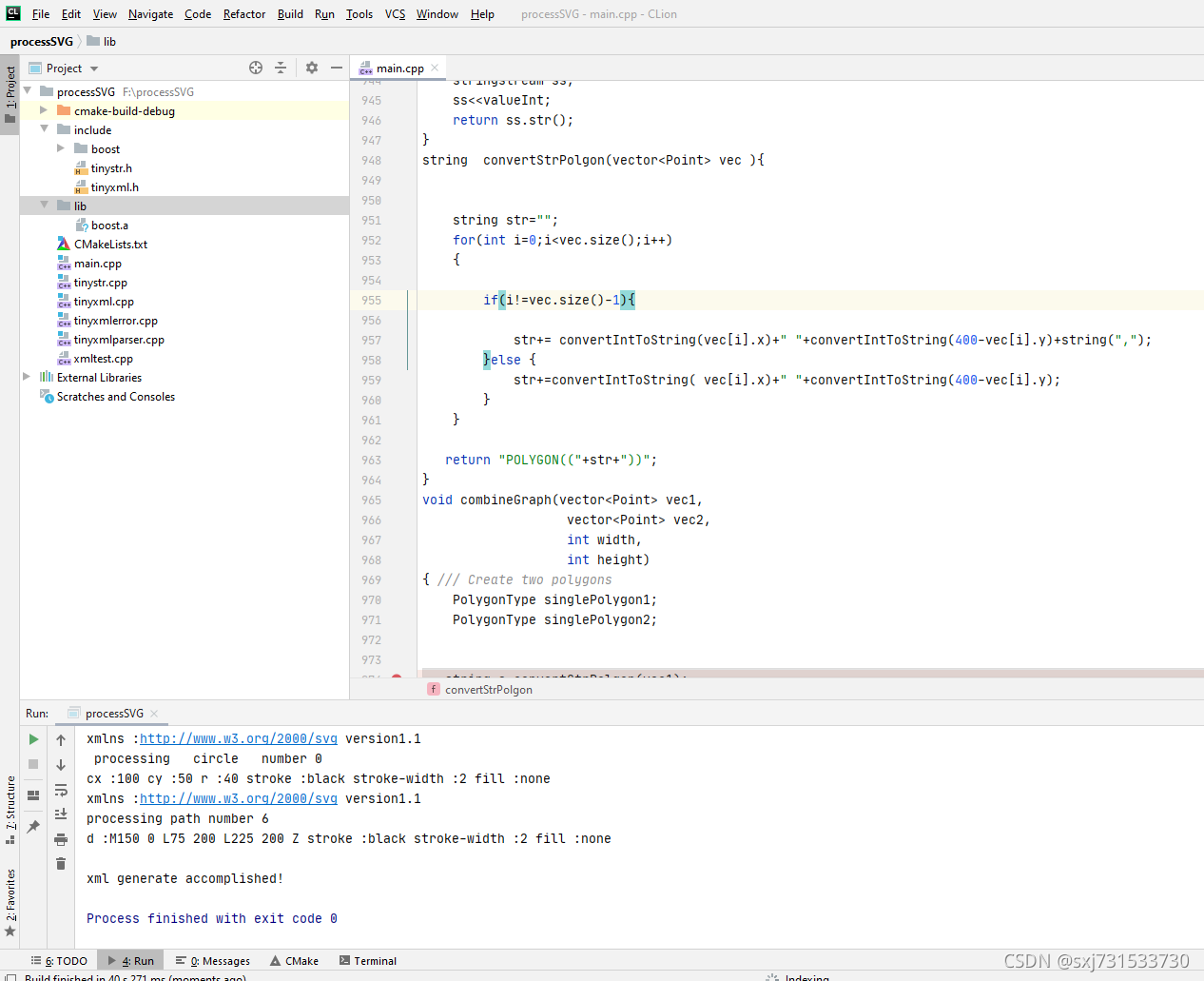
Task: Collapse all nodes in Project tree
Action: pos(282,68)
